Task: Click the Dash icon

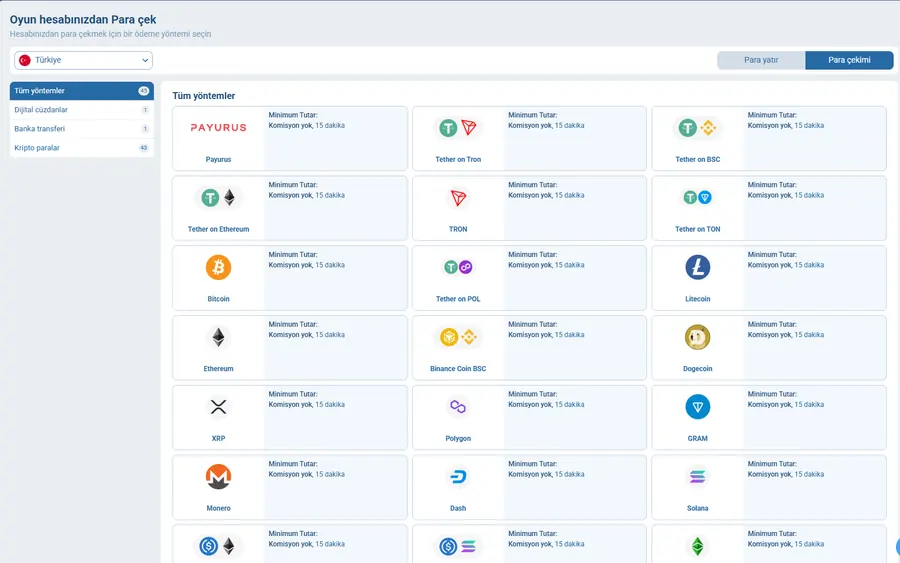Action: click(x=458, y=476)
